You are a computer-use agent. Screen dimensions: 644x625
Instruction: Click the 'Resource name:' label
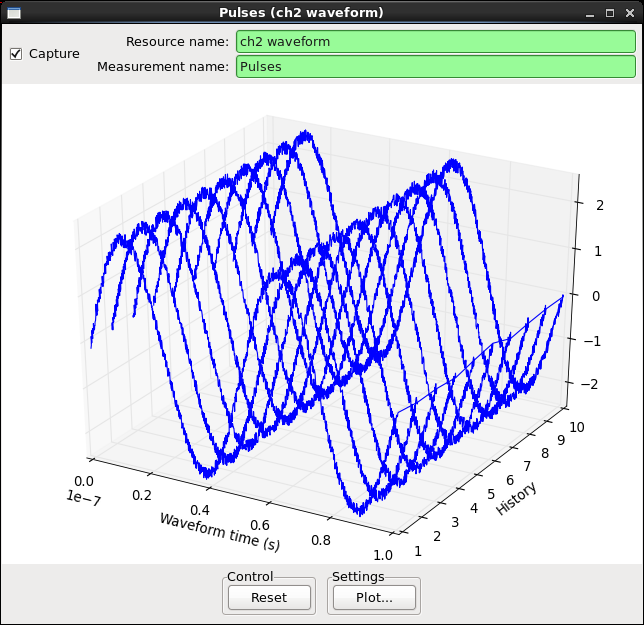click(177, 41)
